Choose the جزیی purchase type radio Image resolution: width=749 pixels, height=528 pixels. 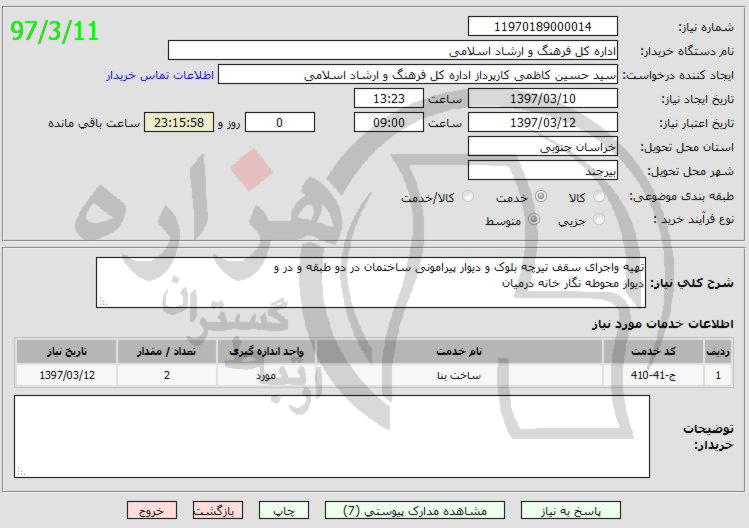pos(599,220)
